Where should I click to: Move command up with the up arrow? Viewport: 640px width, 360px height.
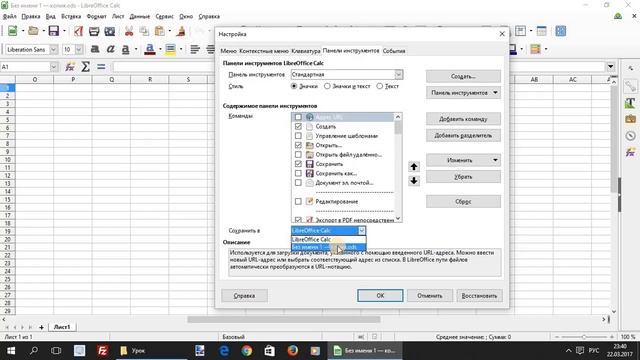tap(413, 167)
